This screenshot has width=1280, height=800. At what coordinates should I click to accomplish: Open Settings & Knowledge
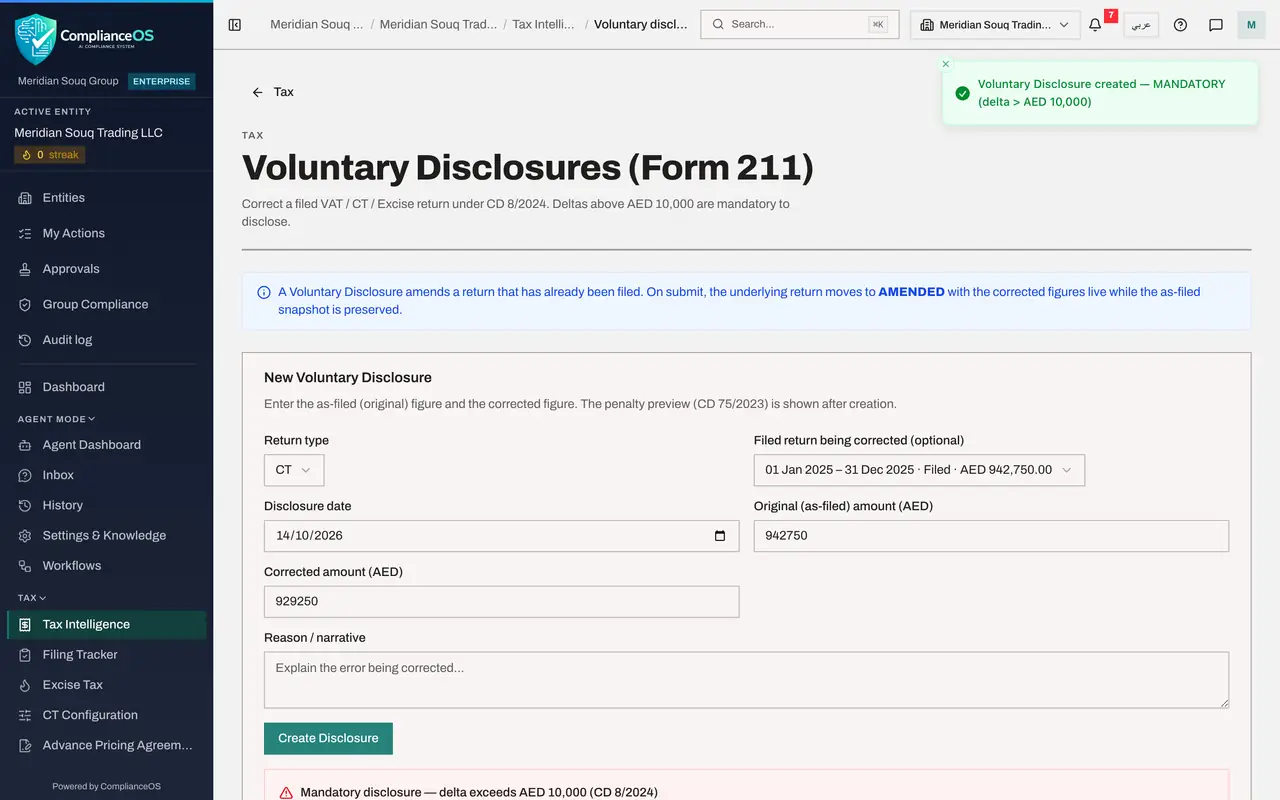106,535
